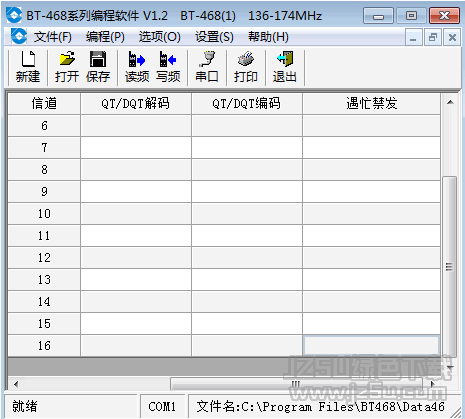
Task: Click 遇忙禁发 cell for channel 10
Action: pyautogui.click(x=372, y=214)
